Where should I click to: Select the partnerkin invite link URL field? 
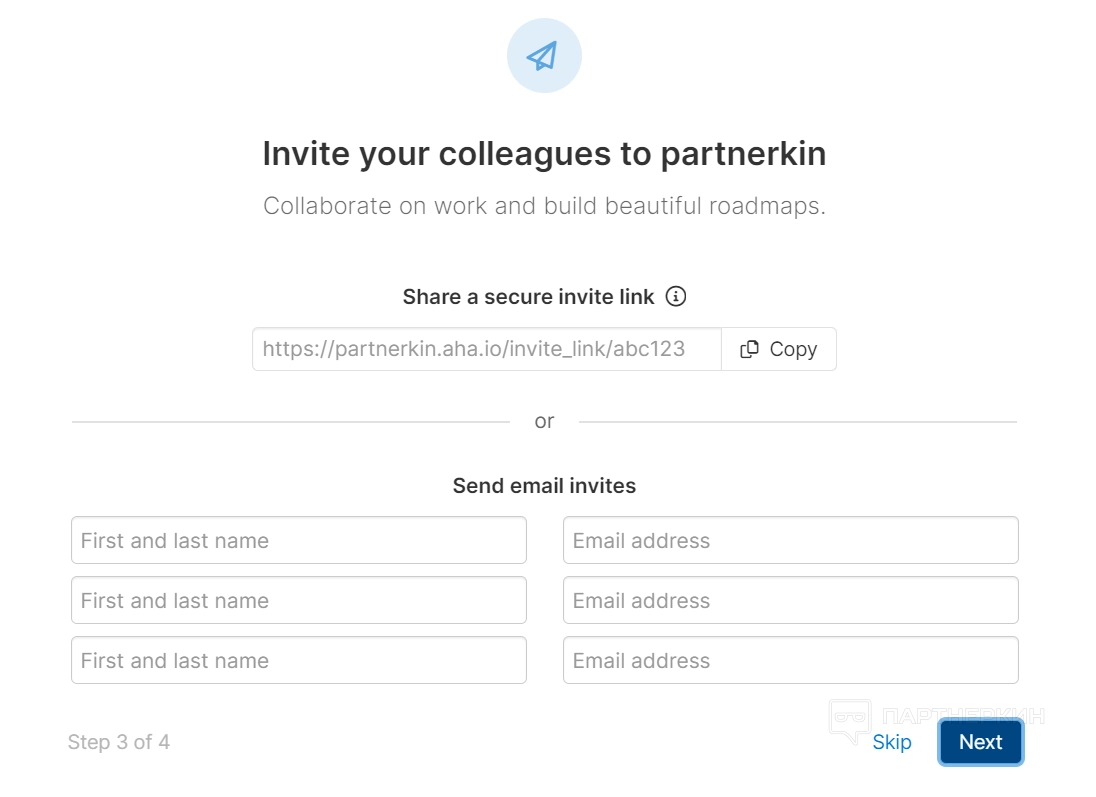[486, 349]
